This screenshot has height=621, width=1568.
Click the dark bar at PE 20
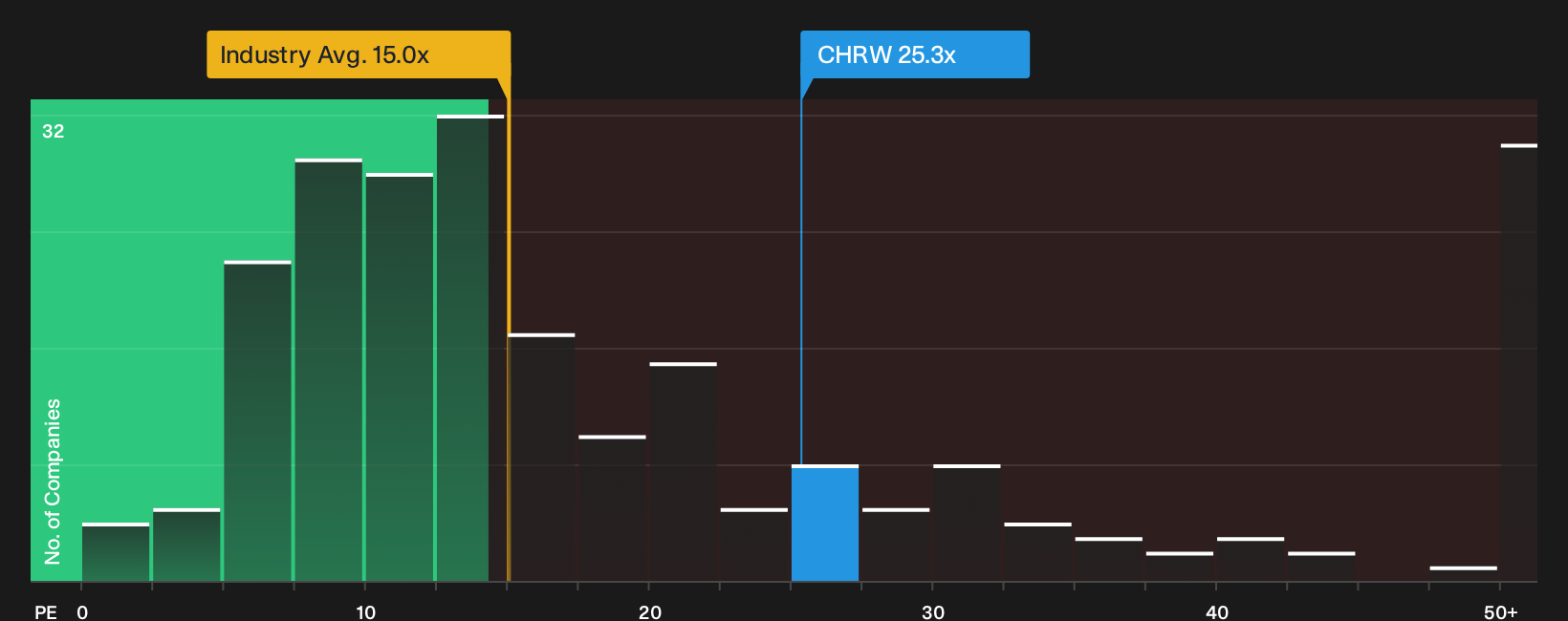click(x=684, y=473)
